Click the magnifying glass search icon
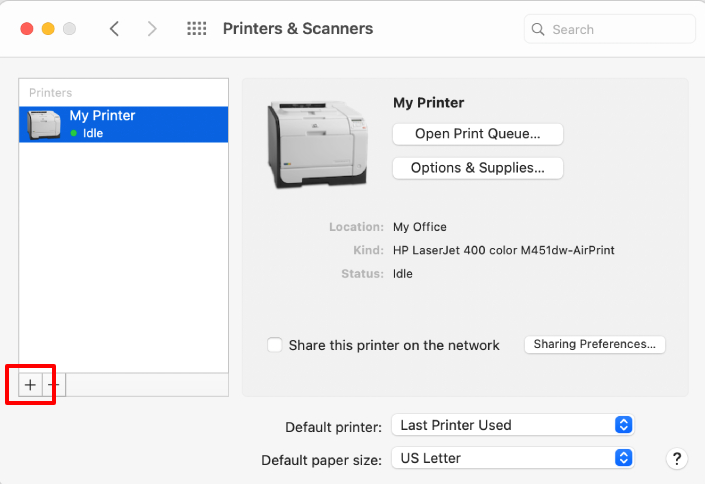The width and height of the screenshot is (705, 484). pos(538,30)
